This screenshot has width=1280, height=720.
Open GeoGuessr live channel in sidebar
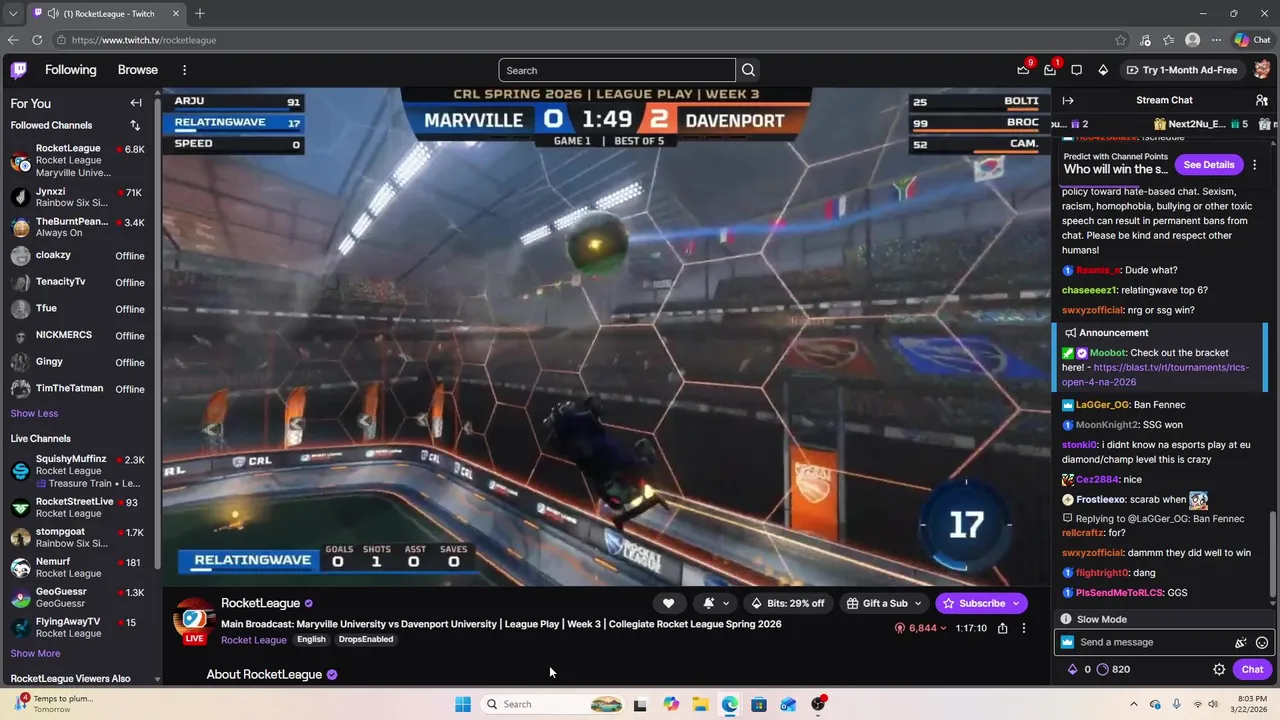78,597
